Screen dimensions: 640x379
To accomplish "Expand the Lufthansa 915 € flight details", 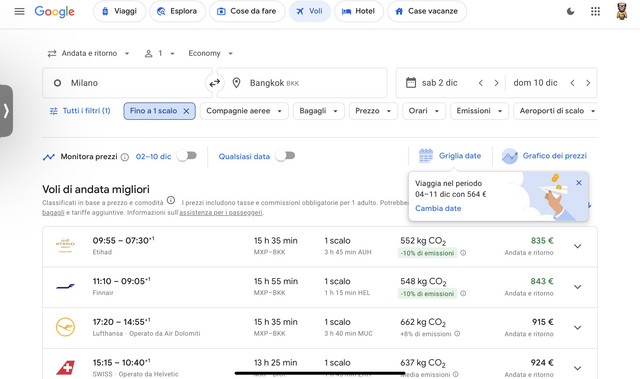I will 577,328.
